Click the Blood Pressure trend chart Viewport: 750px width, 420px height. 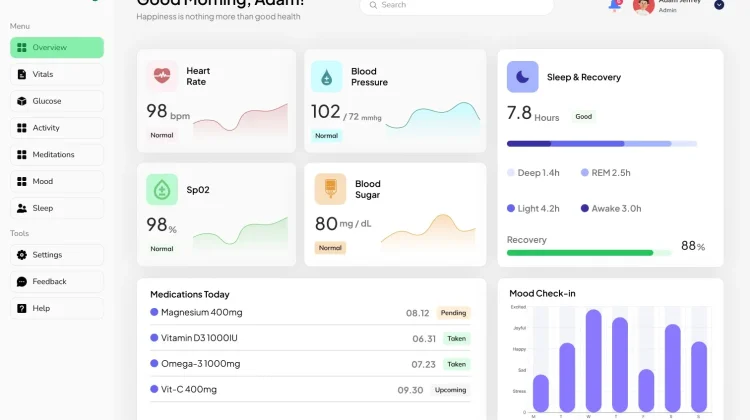433,120
